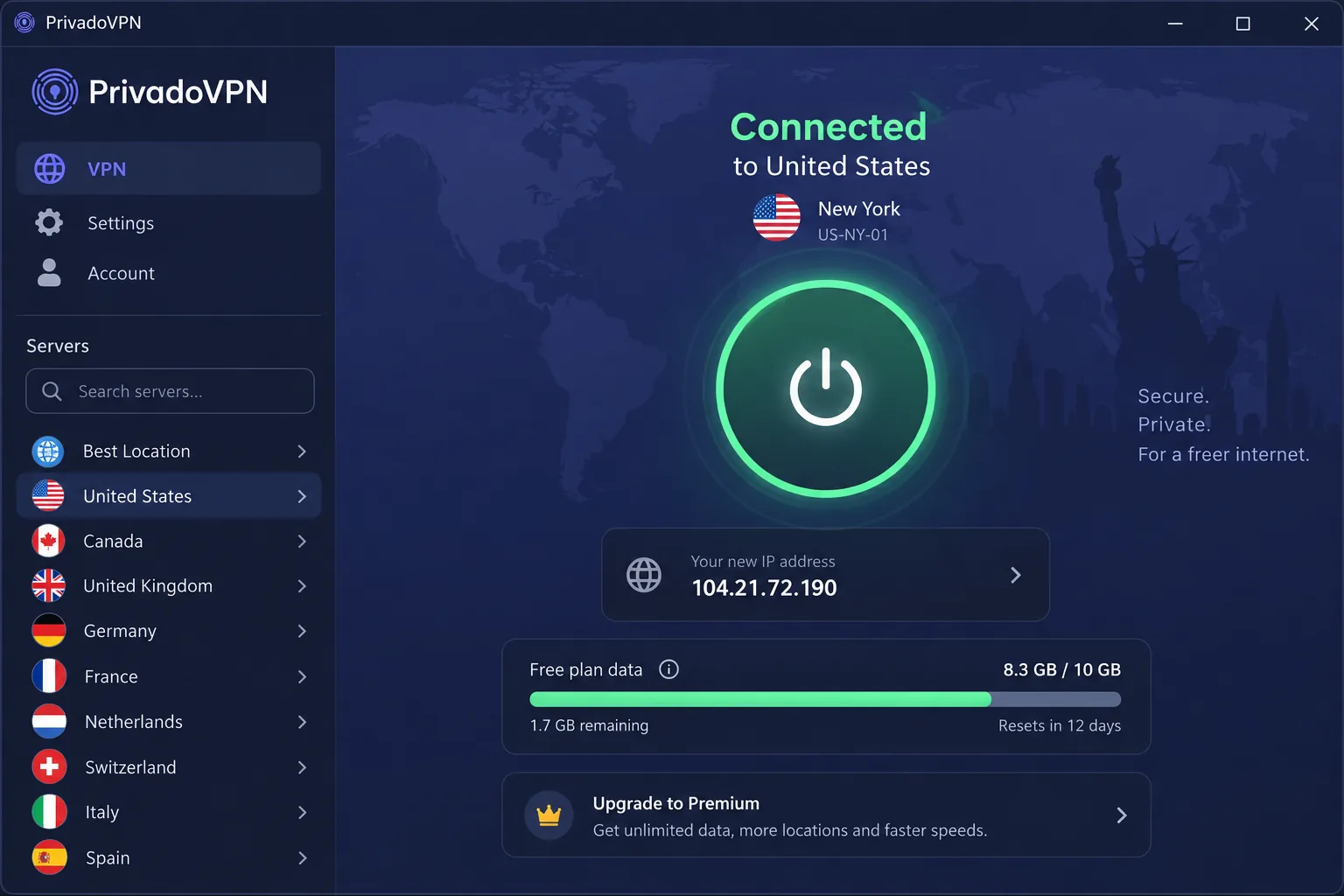The width and height of the screenshot is (1344, 896).
Task: Click the search magnifier icon
Action: click(x=52, y=391)
